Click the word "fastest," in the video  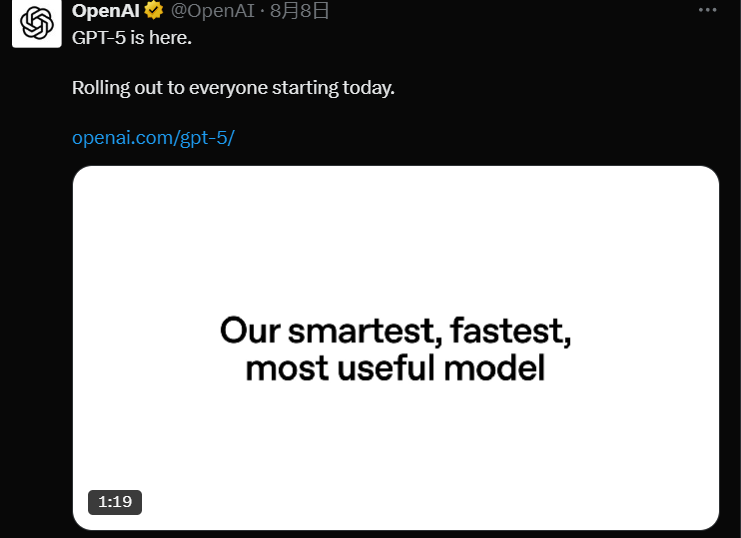point(511,330)
